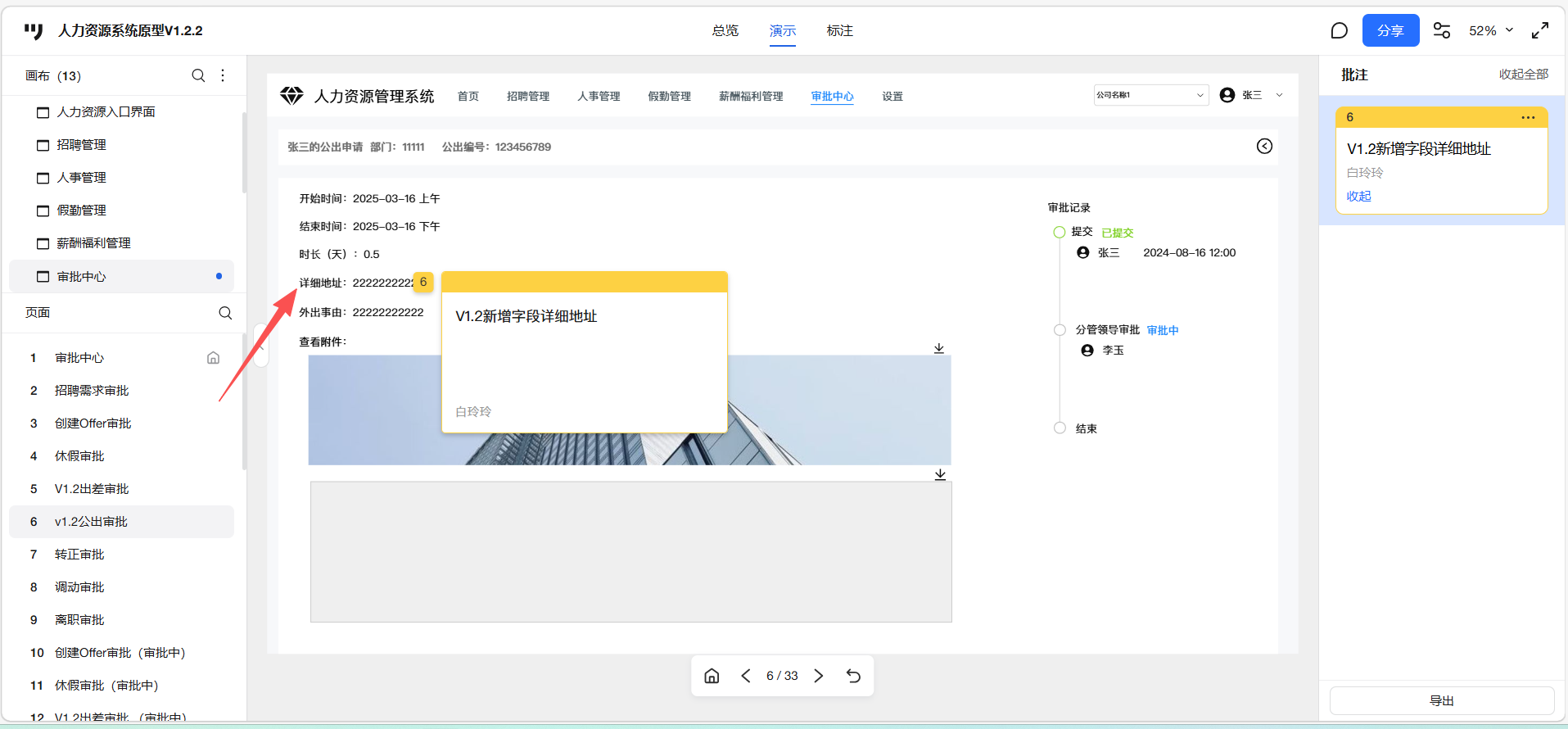This screenshot has width=1568, height=729.
Task: Click the comment bubble icon in top bar
Action: [1339, 31]
